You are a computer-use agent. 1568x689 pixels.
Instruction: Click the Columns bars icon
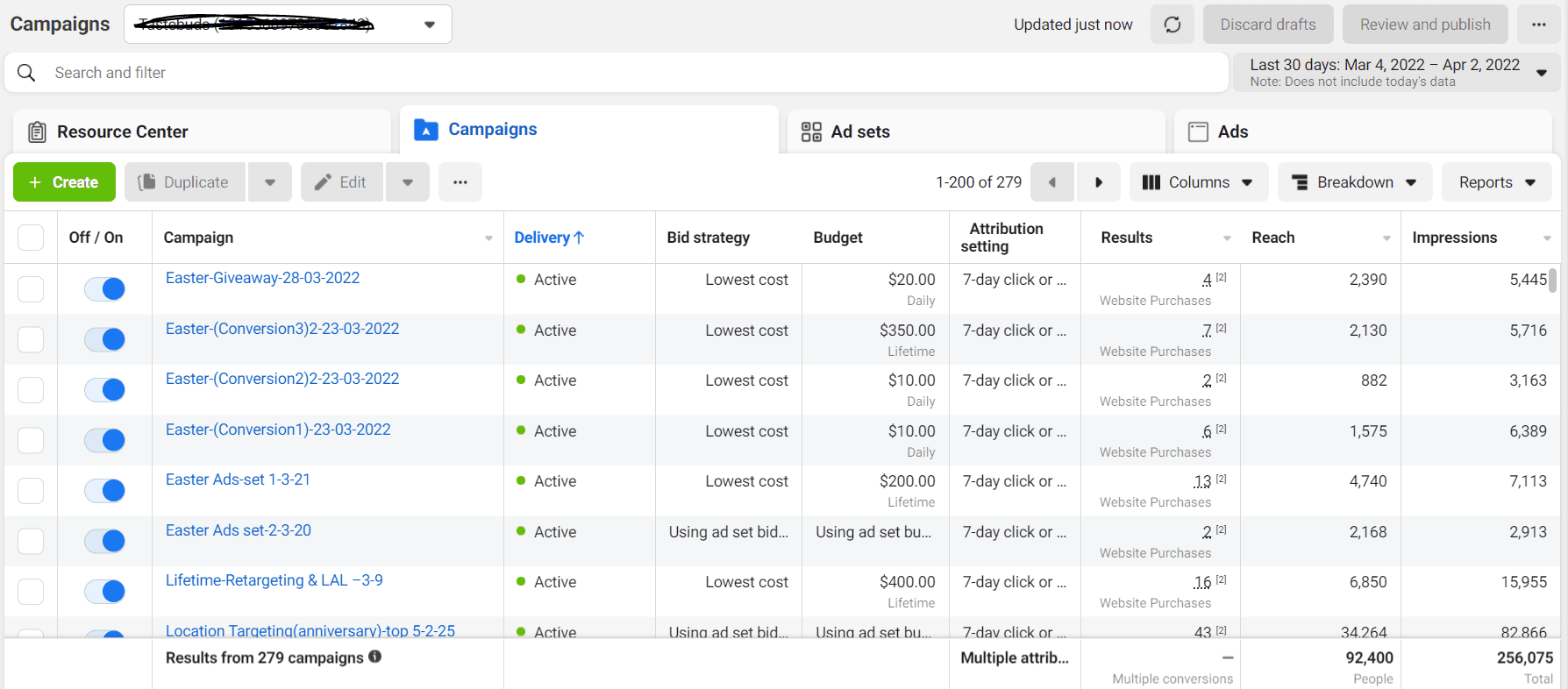coord(1151,182)
